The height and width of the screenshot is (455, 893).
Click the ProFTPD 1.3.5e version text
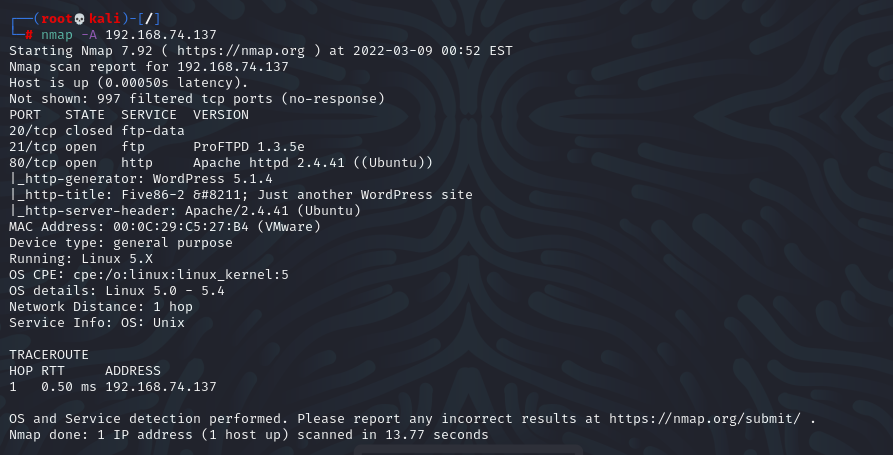[249, 147]
